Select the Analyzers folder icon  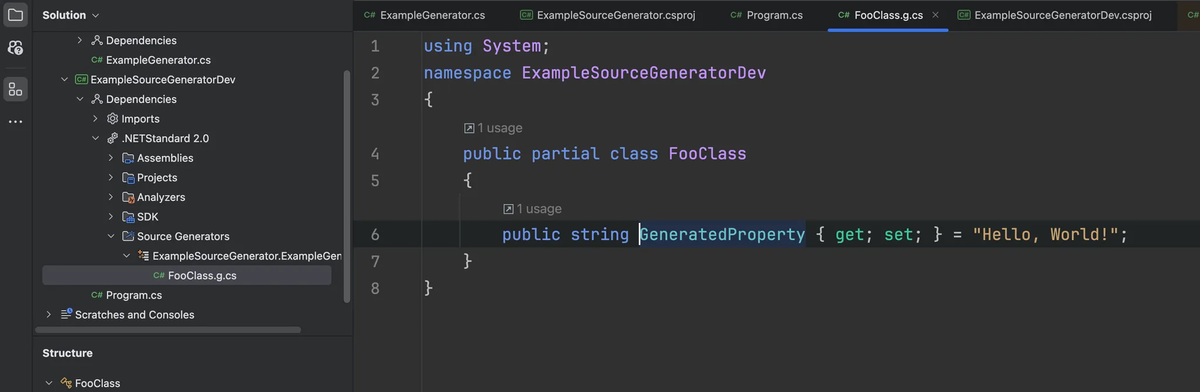(128, 197)
